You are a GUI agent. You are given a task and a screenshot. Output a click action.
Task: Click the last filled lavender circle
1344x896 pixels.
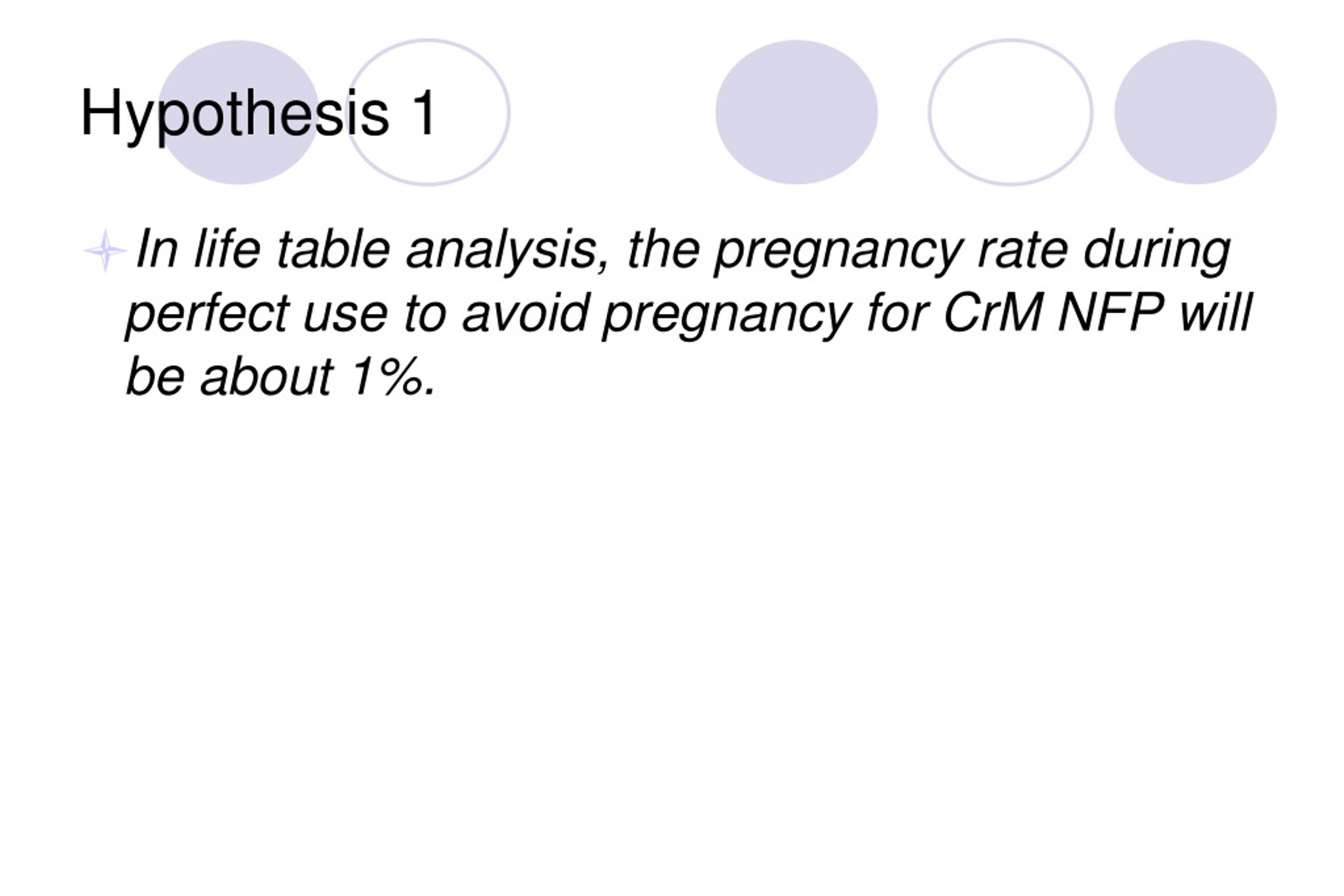(x=1195, y=112)
